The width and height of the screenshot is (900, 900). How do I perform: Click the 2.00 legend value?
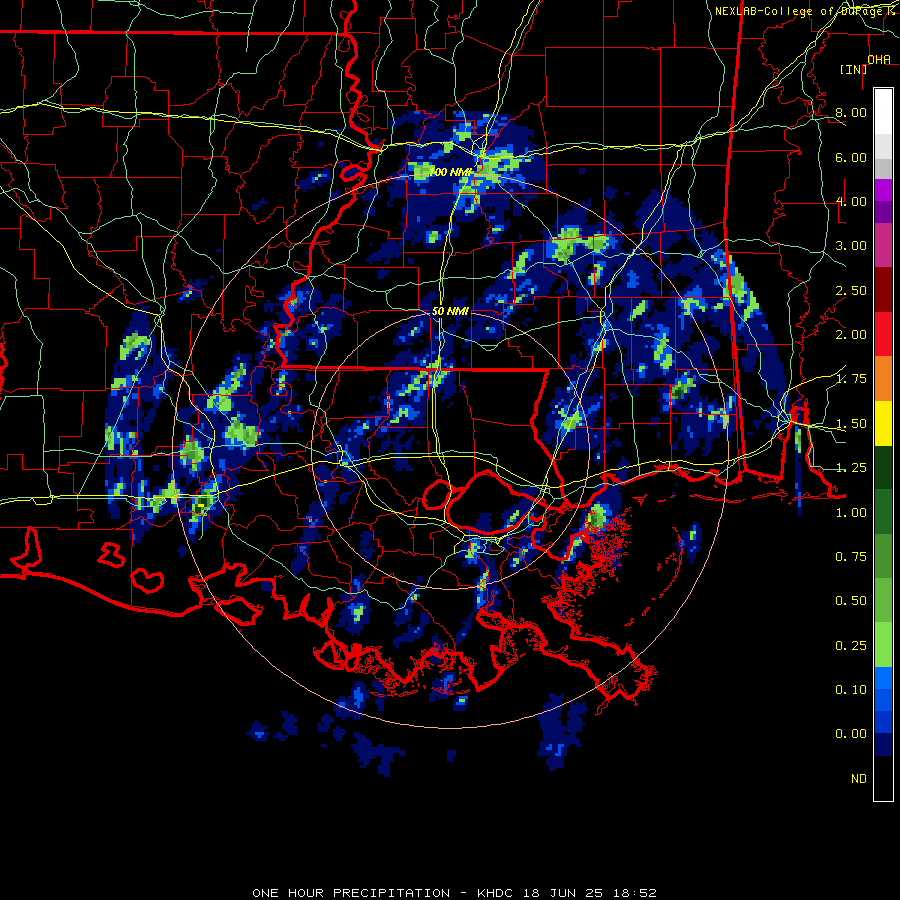click(x=851, y=335)
